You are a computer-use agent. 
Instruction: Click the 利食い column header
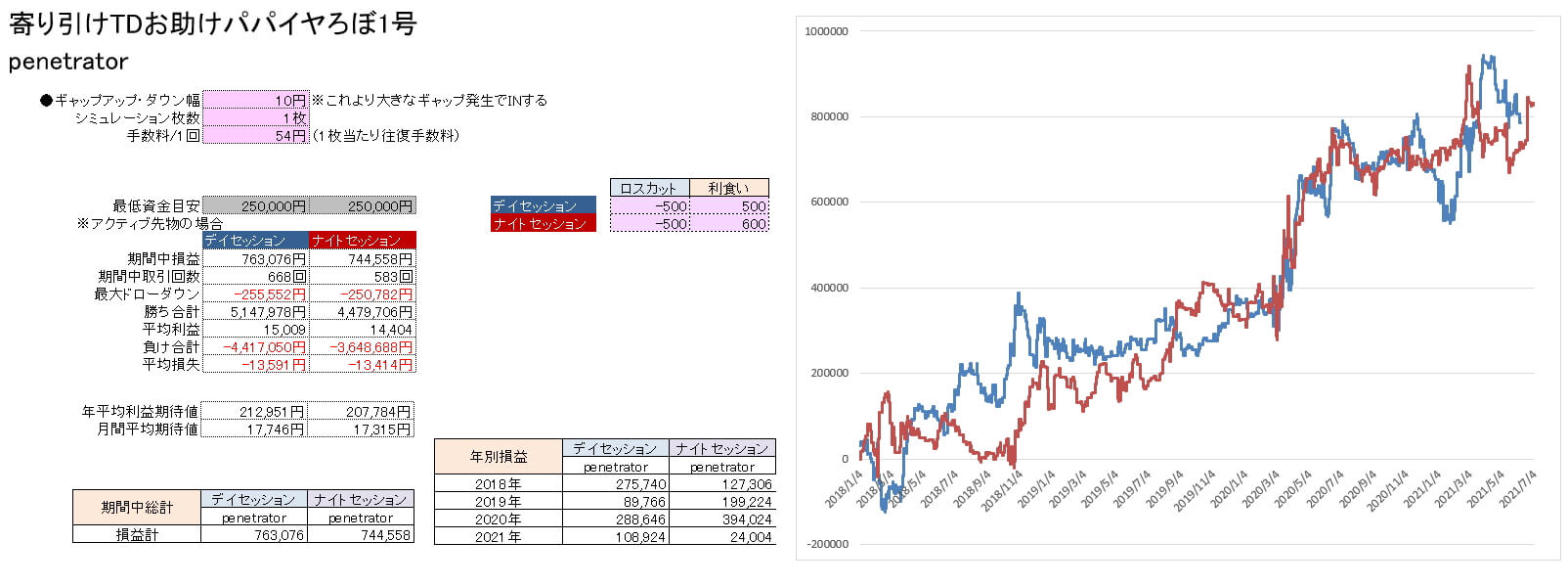(x=729, y=188)
